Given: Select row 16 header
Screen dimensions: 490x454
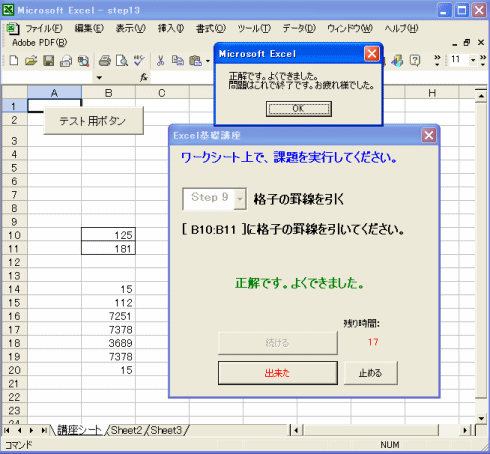Looking at the screenshot, I should pos(14,316).
